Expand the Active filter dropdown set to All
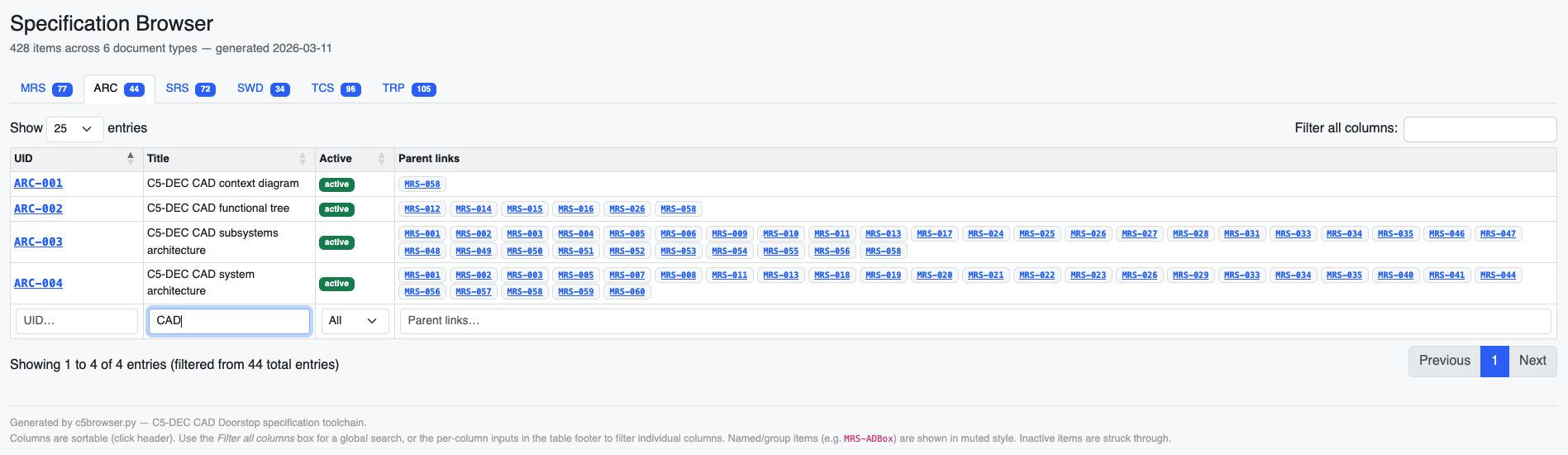1568x455 pixels. [x=353, y=321]
